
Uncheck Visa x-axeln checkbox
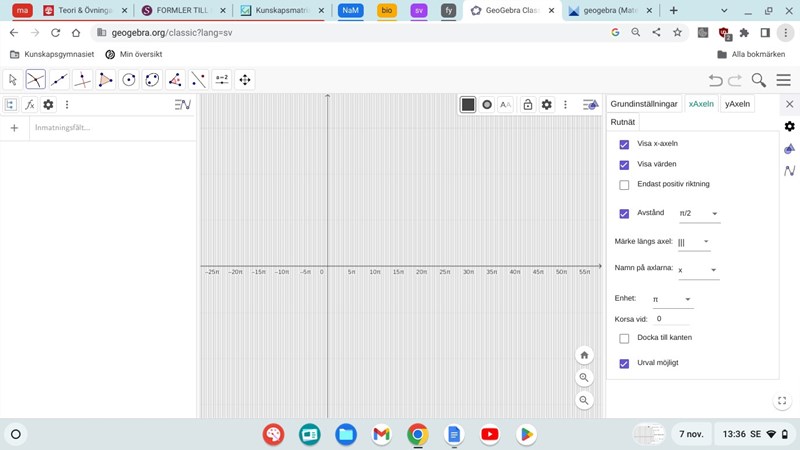click(624, 144)
